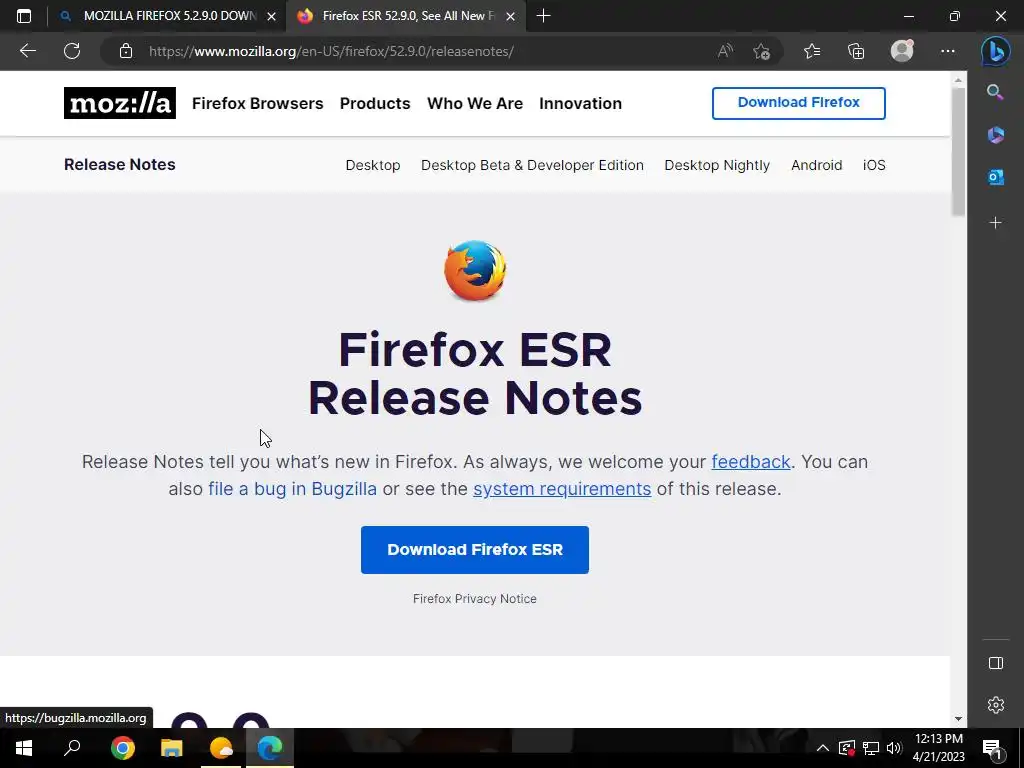This screenshot has width=1024, height=768.
Task: Open Microsoft 365 icon in sidebar
Action: pyautogui.click(x=995, y=135)
